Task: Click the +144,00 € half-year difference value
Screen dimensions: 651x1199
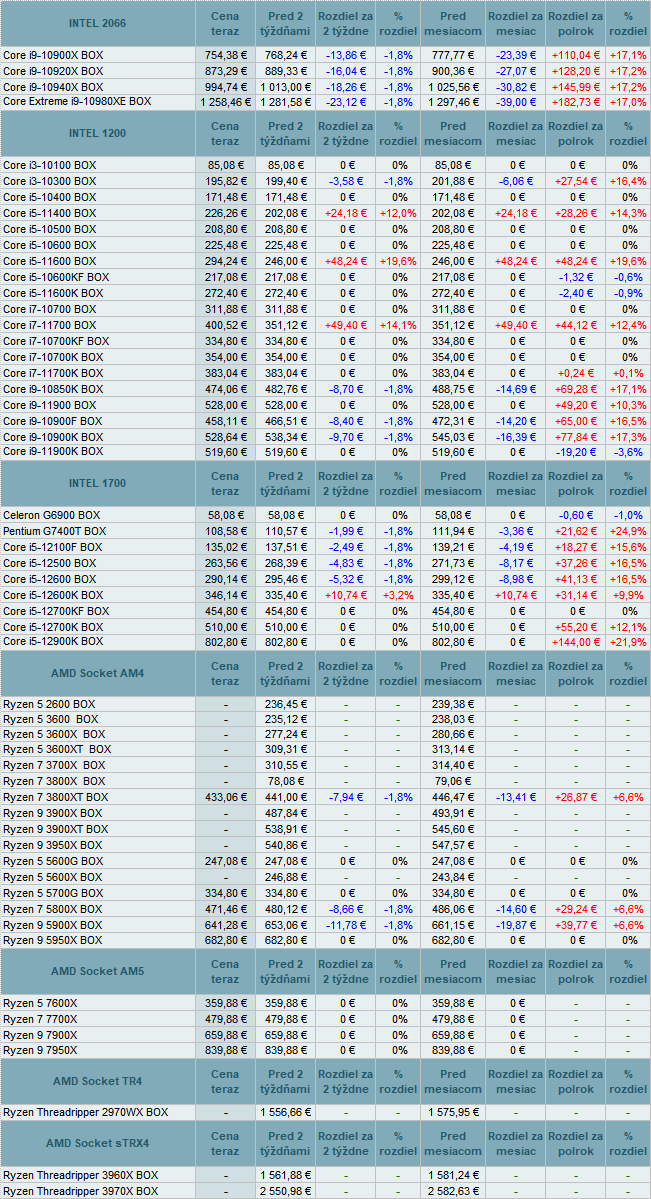Action: [x=577, y=642]
